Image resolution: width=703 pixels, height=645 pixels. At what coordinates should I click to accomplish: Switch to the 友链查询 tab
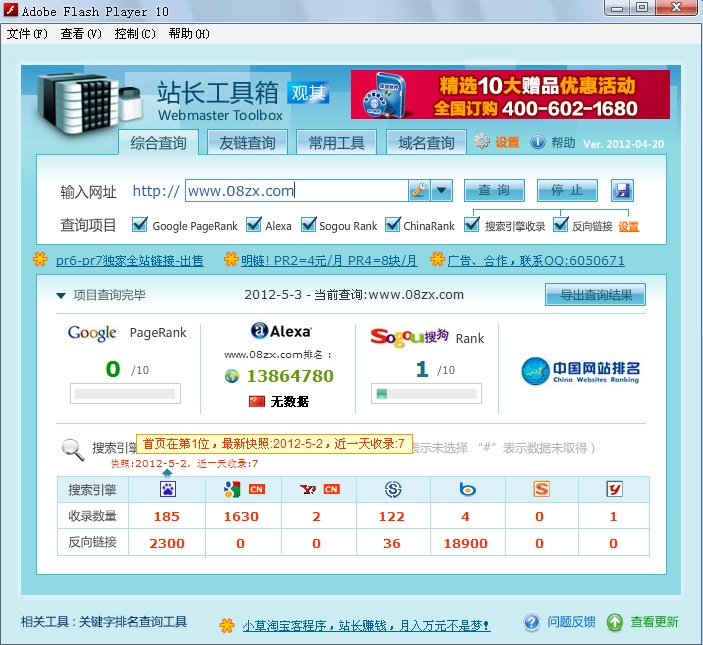point(247,143)
